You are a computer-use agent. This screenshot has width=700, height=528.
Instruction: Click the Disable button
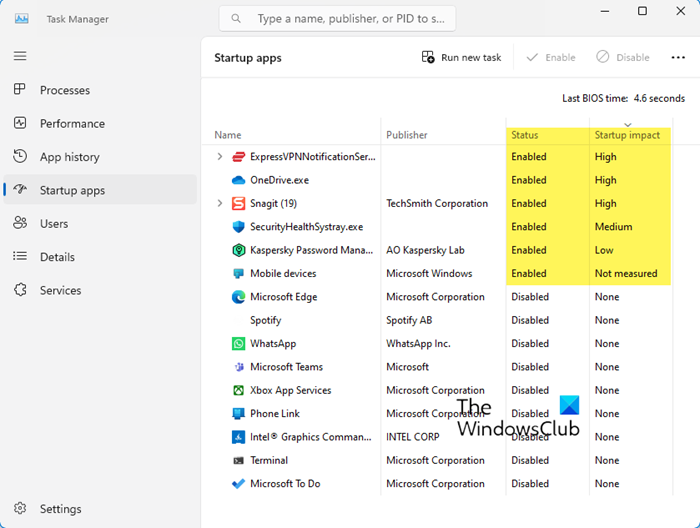623,57
